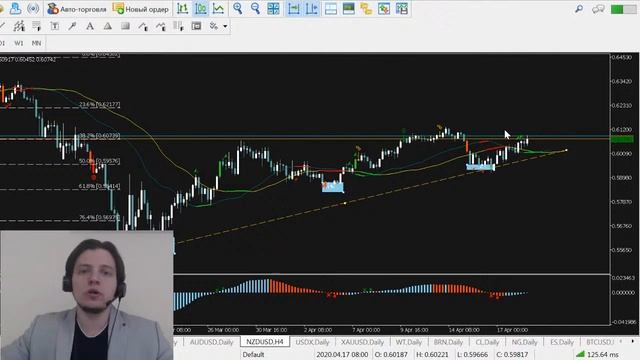
Task: Switch chart to bar chart mode
Action: coord(182,9)
